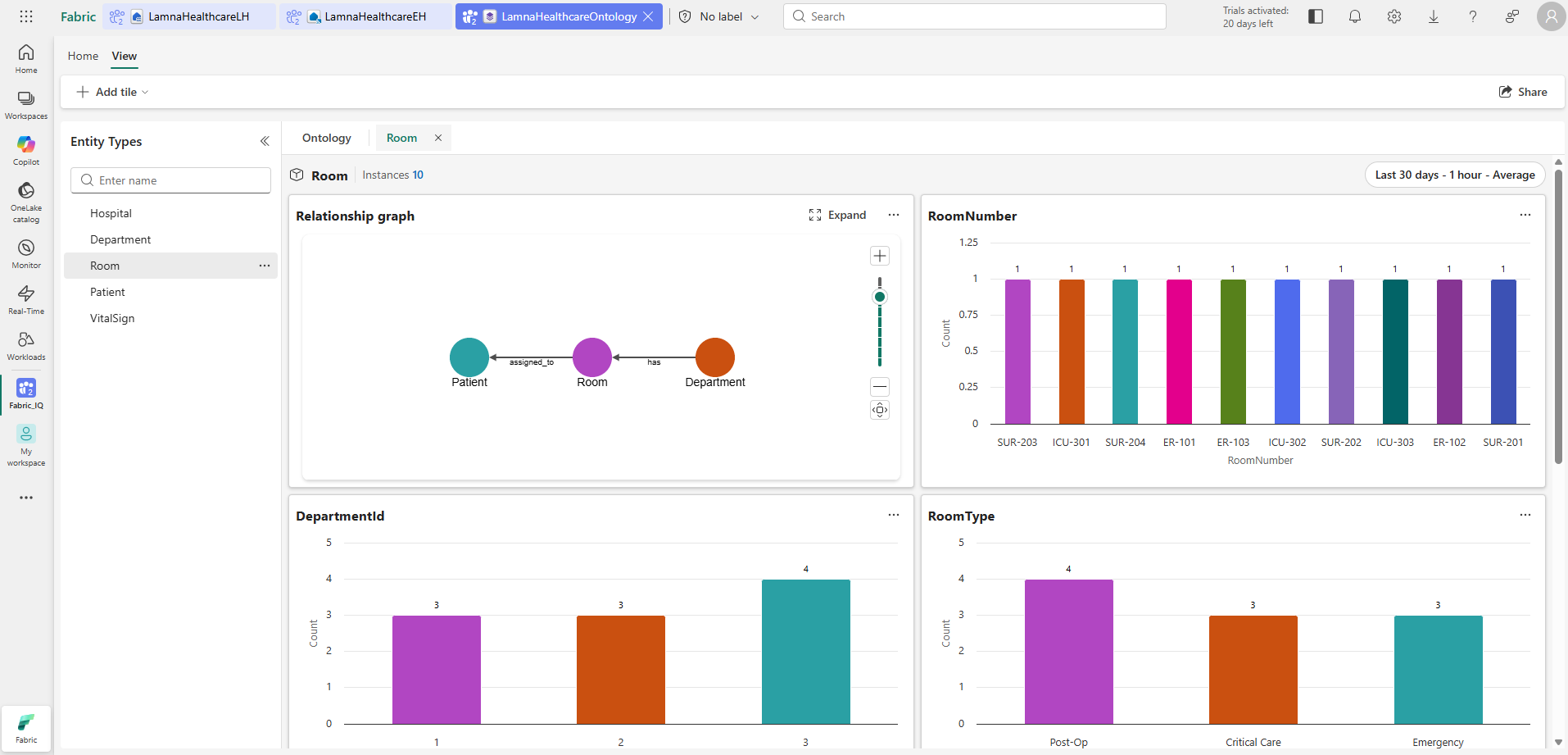Click the Share button
1568x755 pixels.
tap(1523, 92)
